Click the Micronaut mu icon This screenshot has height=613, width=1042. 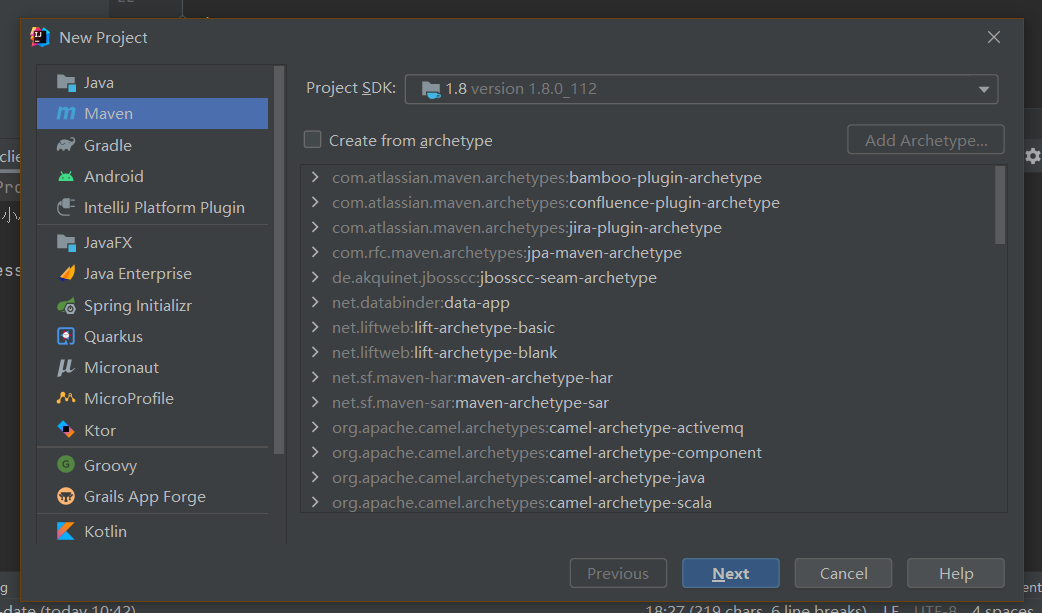pos(66,368)
